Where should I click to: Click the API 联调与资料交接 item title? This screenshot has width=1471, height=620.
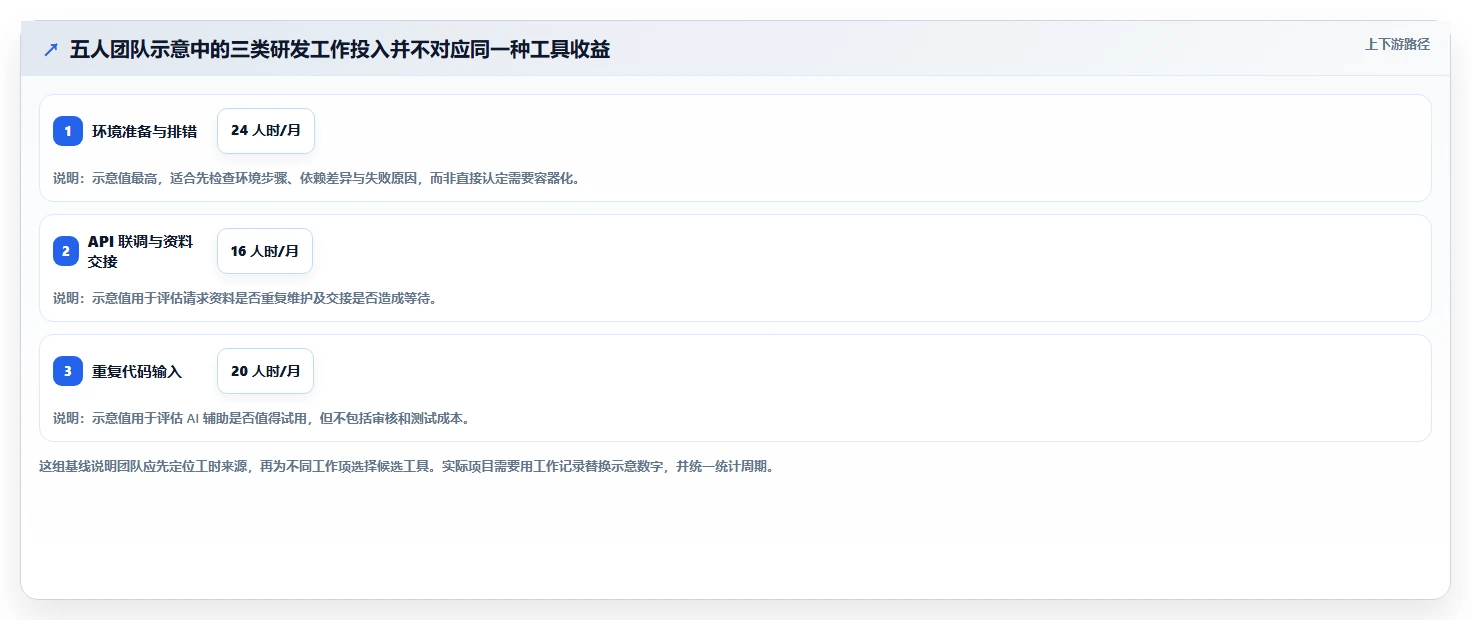coord(140,251)
